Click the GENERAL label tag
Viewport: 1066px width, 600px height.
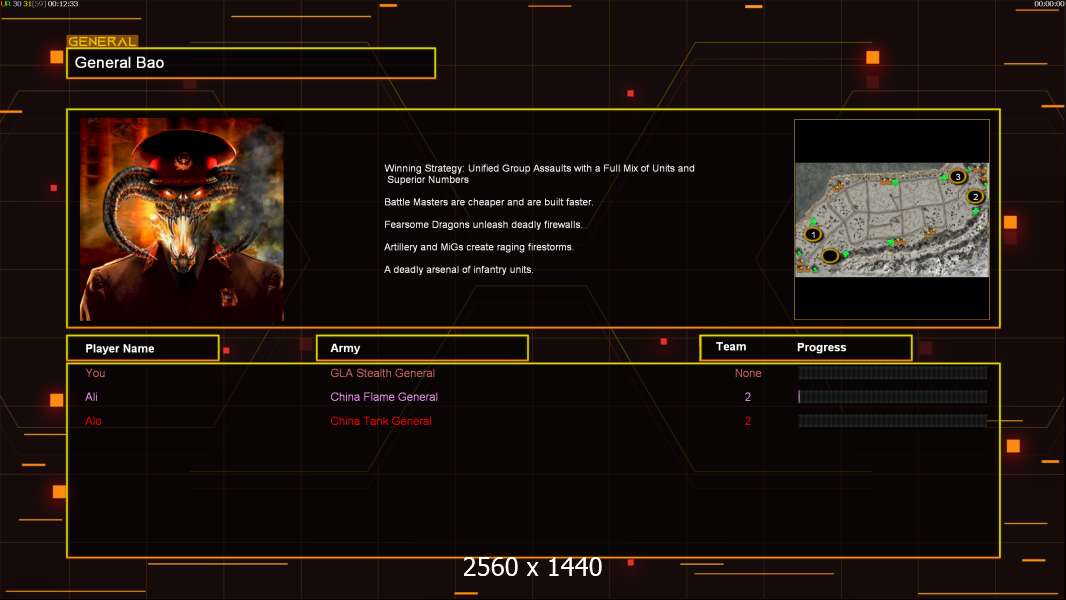click(103, 41)
